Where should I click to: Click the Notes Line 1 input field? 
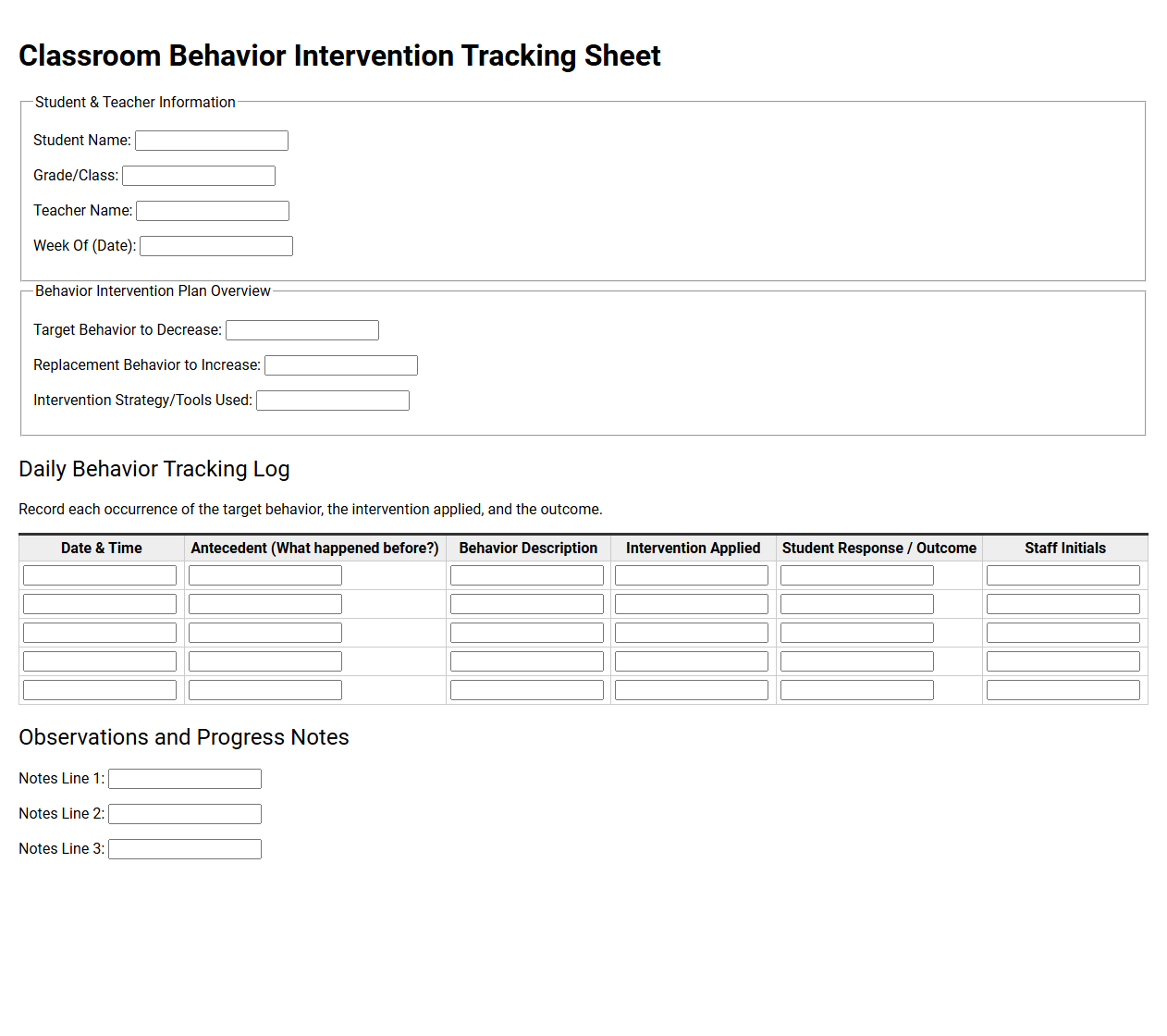pos(185,779)
